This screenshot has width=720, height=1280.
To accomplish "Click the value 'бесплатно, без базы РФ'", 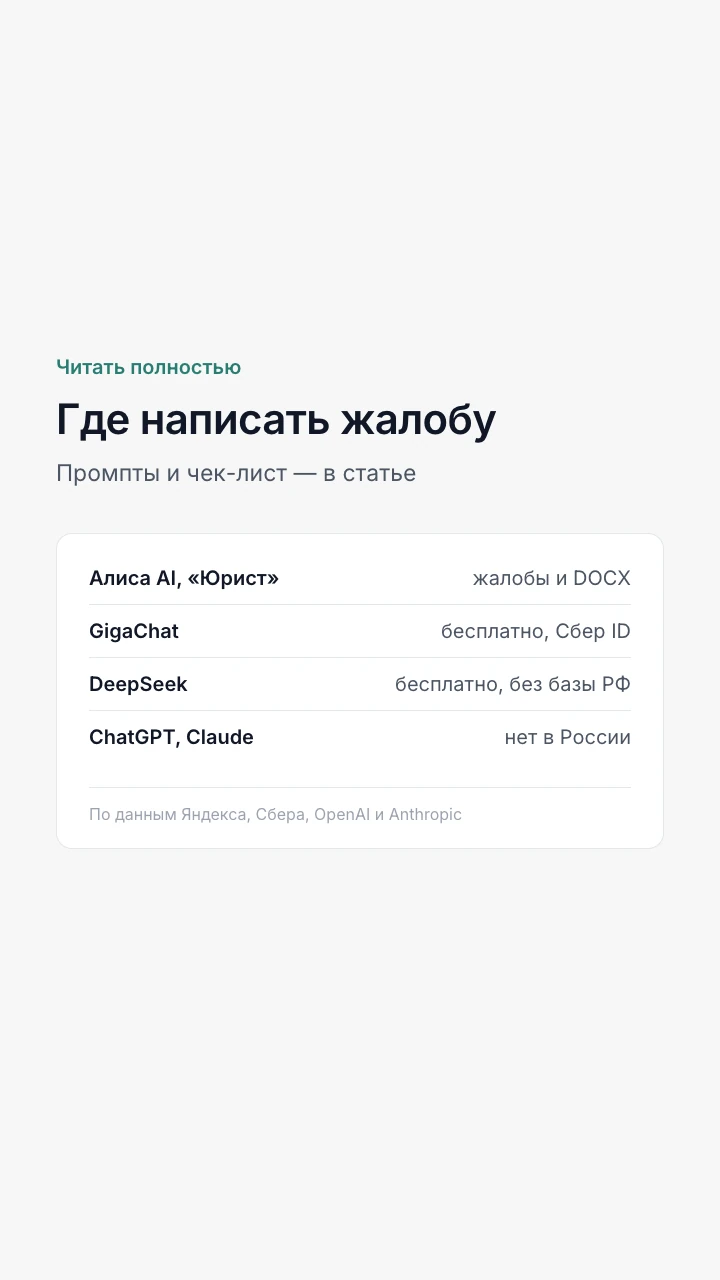I will [513, 684].
